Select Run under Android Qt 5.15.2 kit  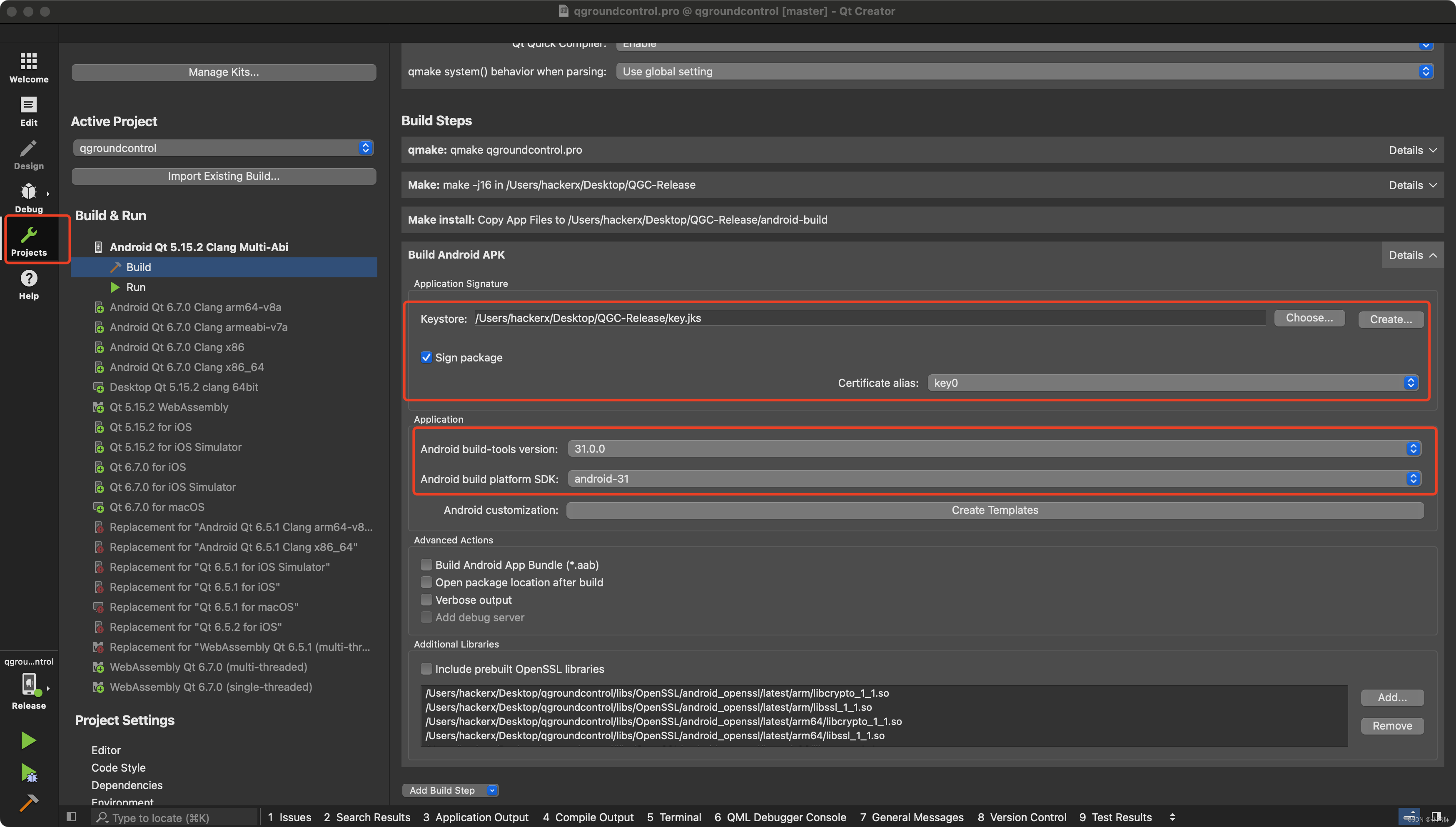[224, 287]
